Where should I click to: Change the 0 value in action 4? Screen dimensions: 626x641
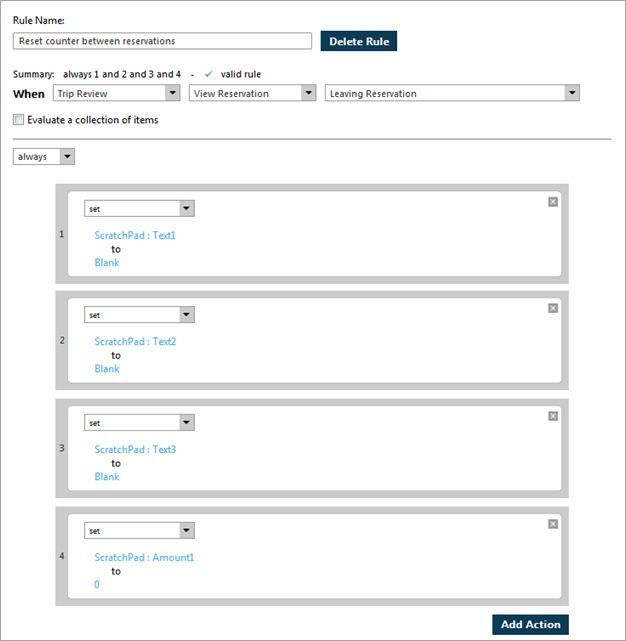97,585
